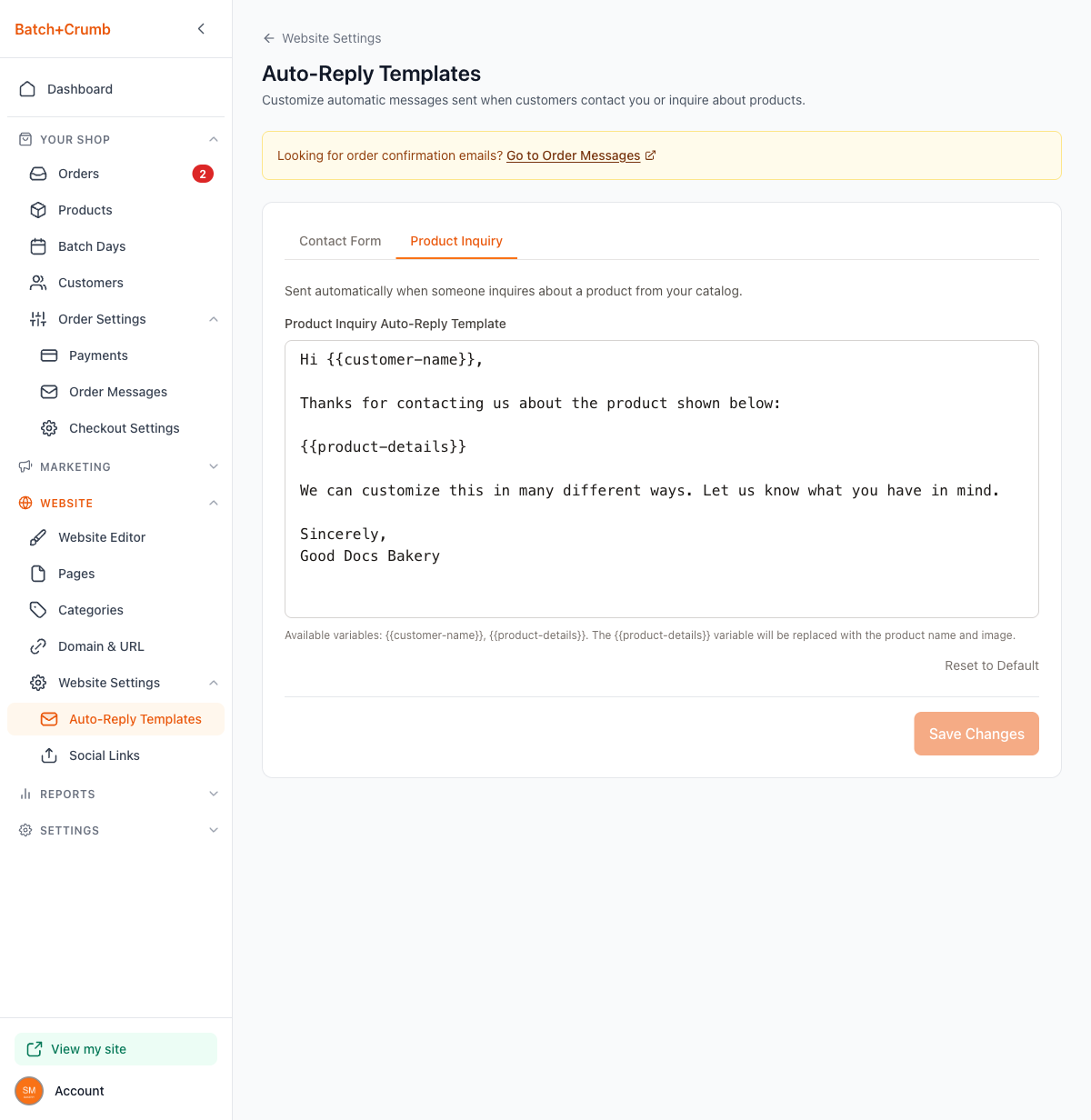1091x1120 pixels.
Task: Click the Categories tag icon
Action: click(x=38, y=610)
